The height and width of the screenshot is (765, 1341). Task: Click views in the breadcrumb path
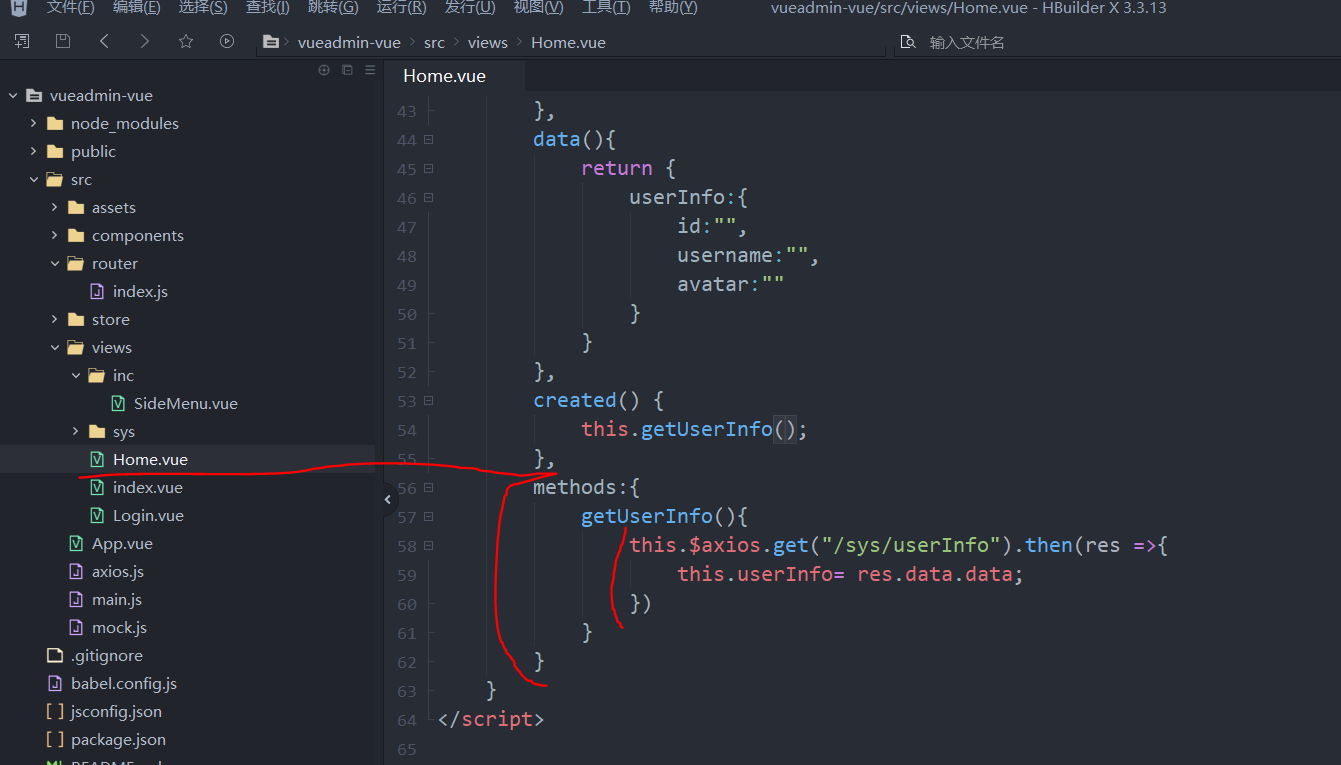click(488, 42)
